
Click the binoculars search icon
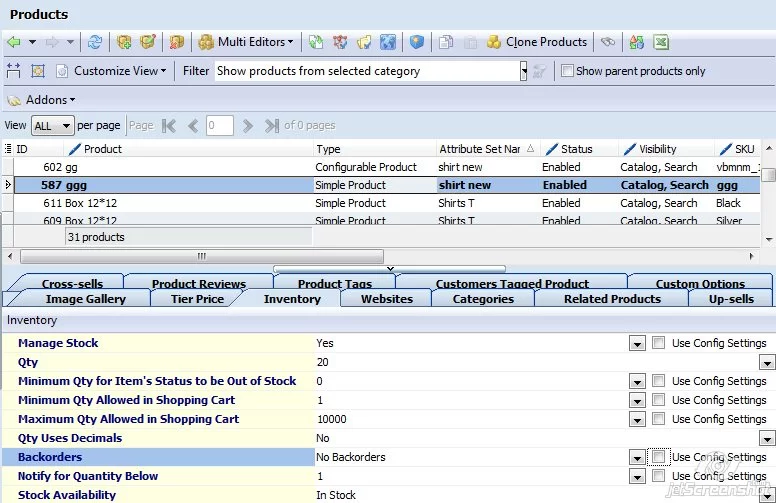point(608,43)
